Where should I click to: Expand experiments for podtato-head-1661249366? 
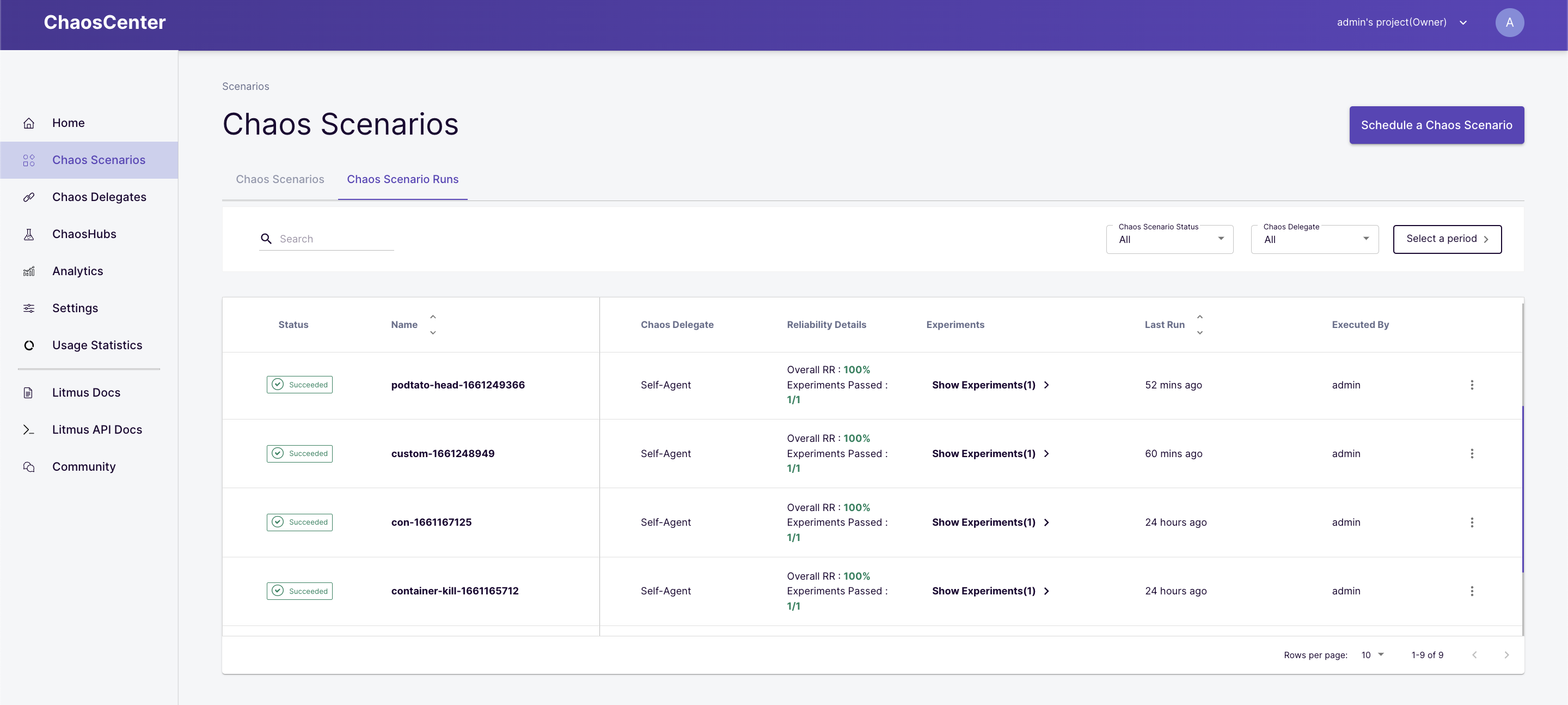990,385
